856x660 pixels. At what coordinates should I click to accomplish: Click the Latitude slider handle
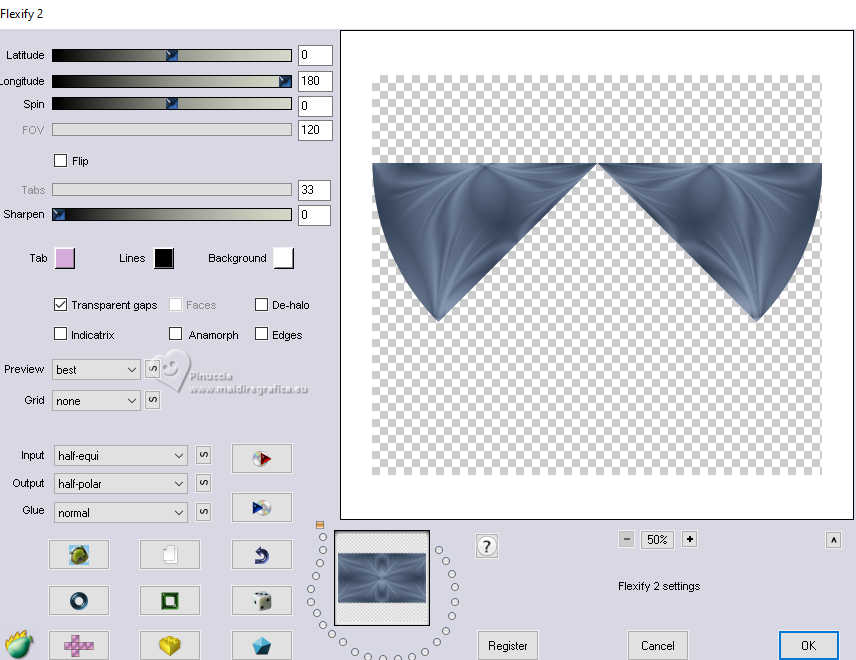point(171,55)
